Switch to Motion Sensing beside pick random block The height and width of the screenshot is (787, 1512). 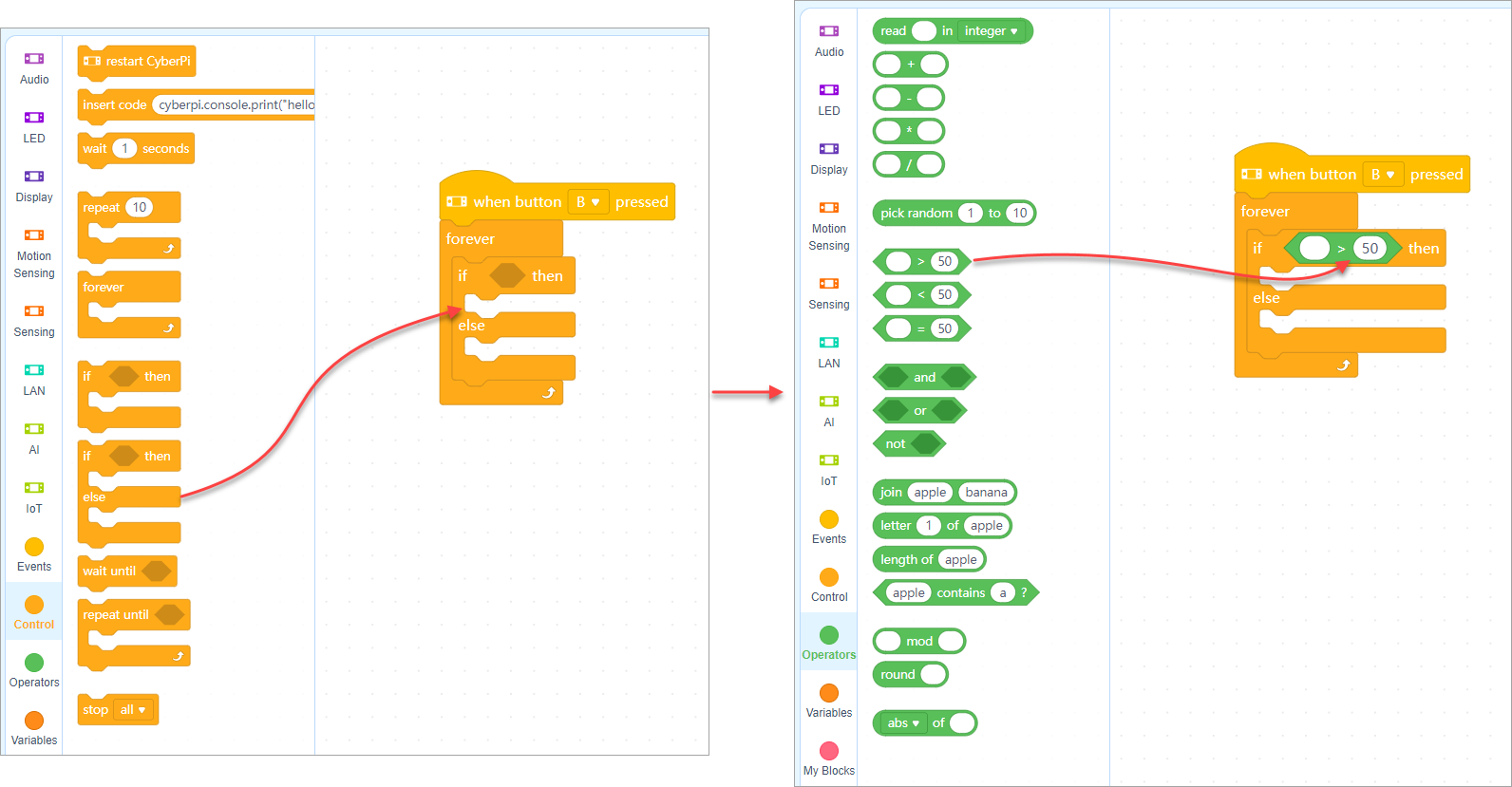[x=828, y=226]
